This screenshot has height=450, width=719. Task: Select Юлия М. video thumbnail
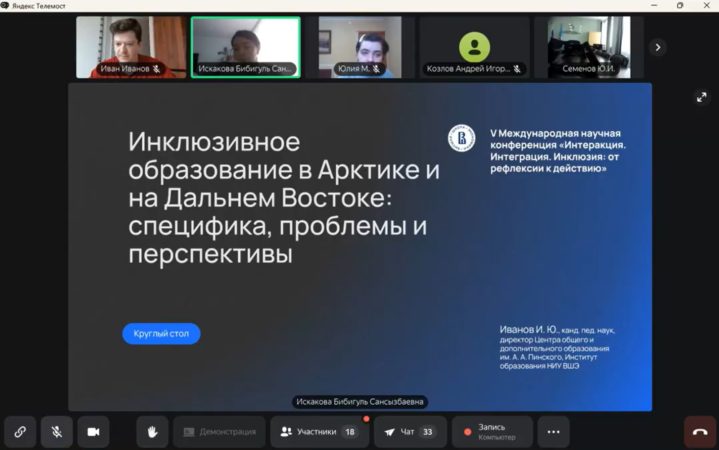[x=360, y=47]
